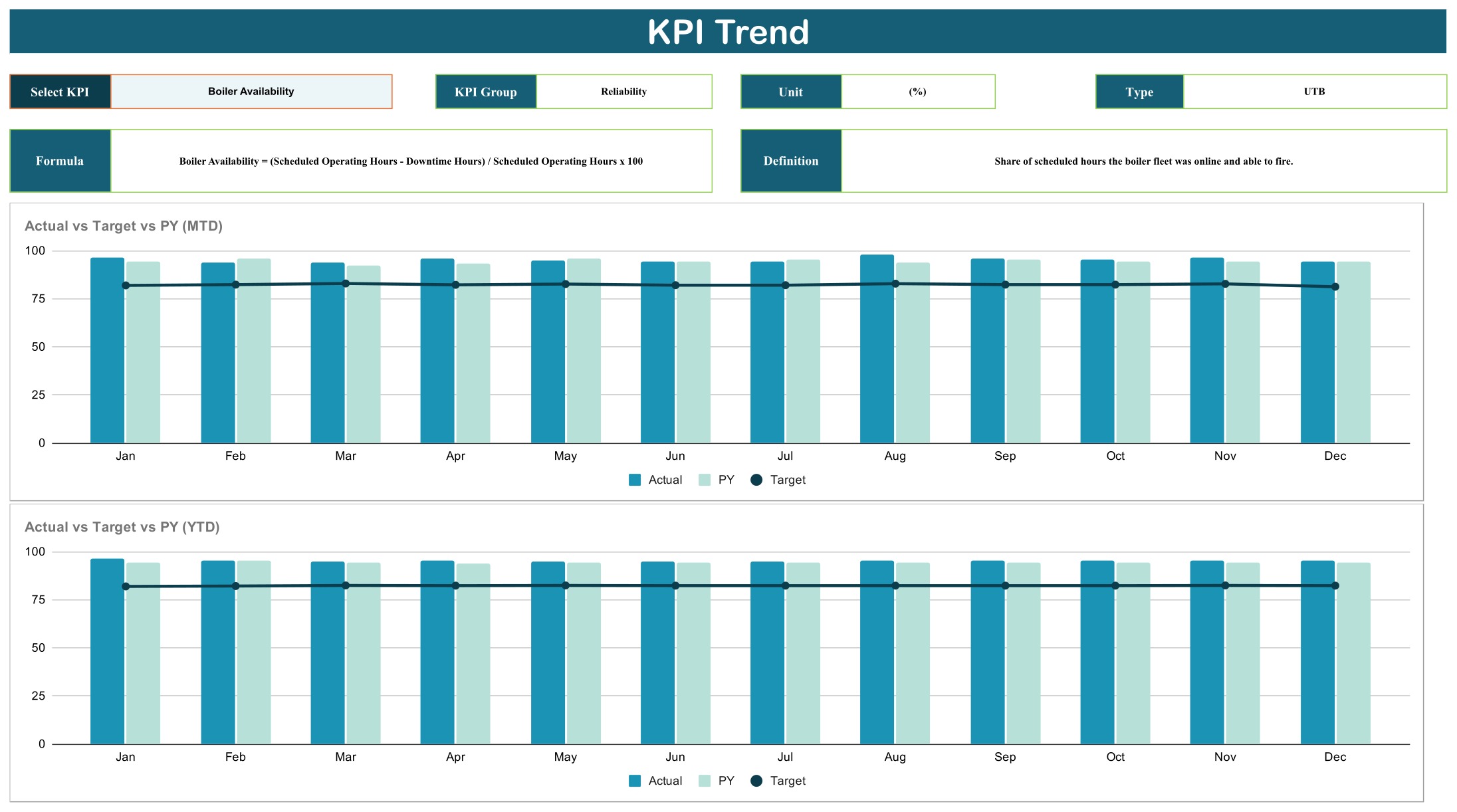Click the Actual legend swatch in YTD chart

tap(635, 781)
